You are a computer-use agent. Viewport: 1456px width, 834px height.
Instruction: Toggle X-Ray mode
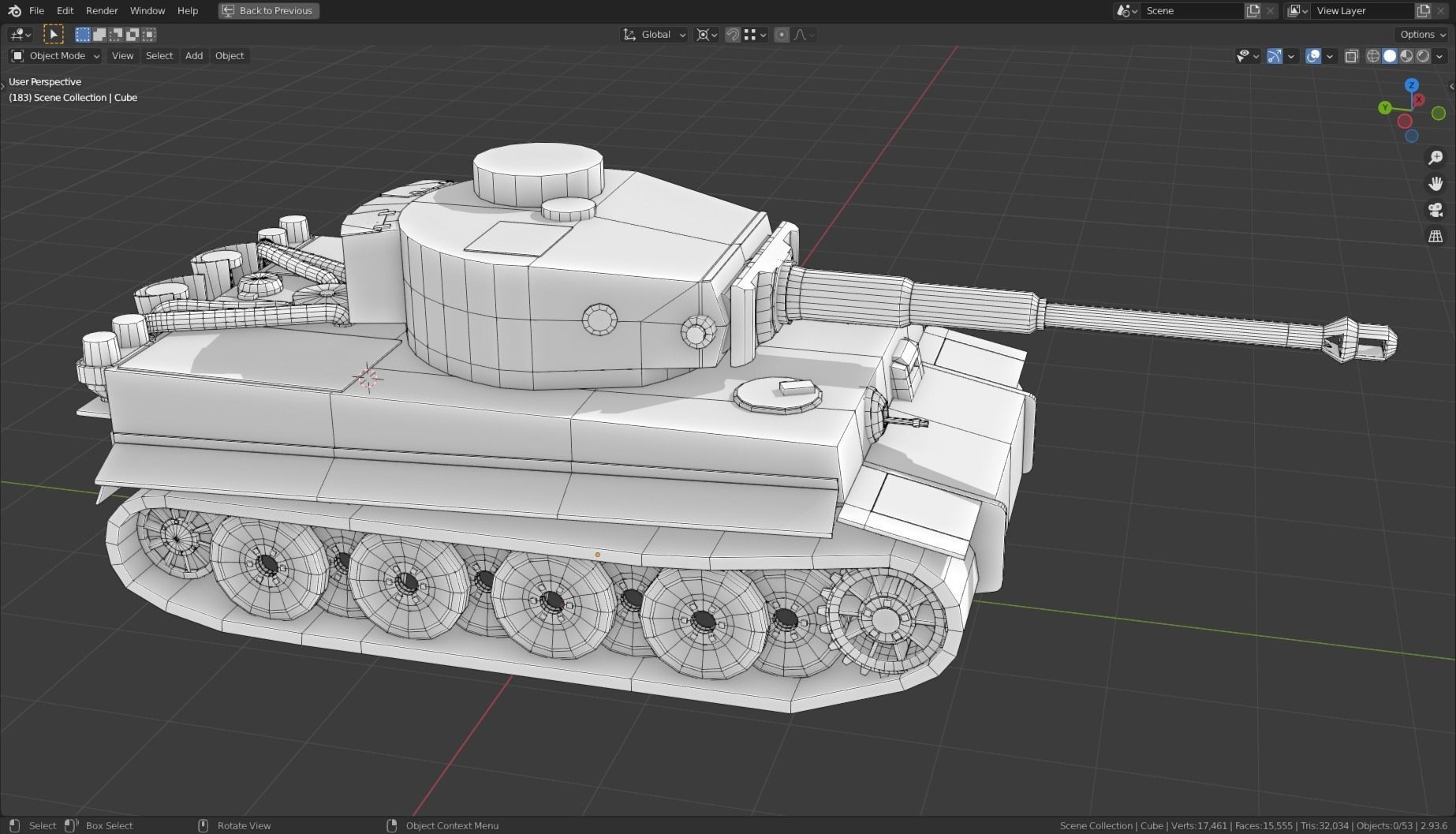point(1351,56)
